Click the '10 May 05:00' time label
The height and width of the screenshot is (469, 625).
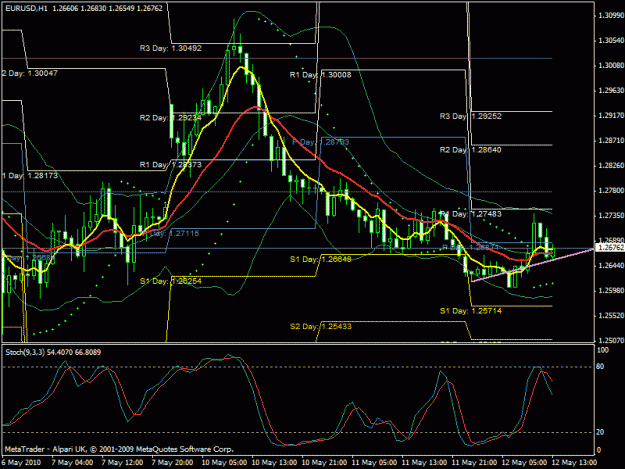(x=224, y=463)
